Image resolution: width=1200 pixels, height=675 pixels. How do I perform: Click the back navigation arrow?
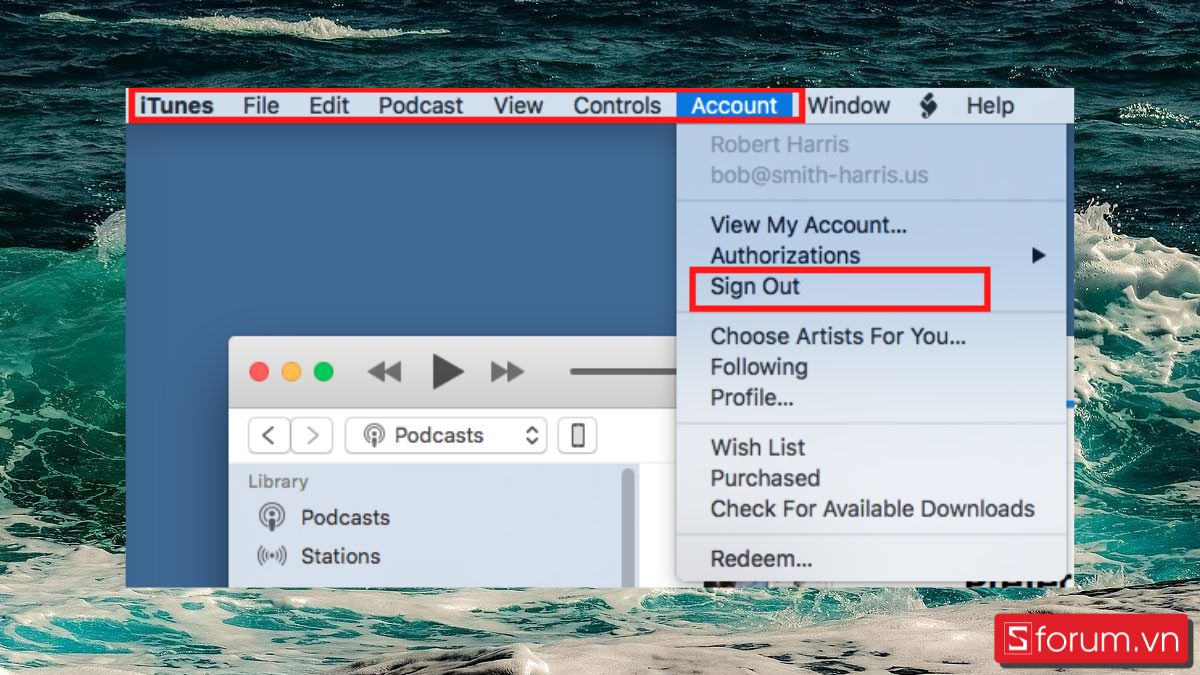pos(268,435)
